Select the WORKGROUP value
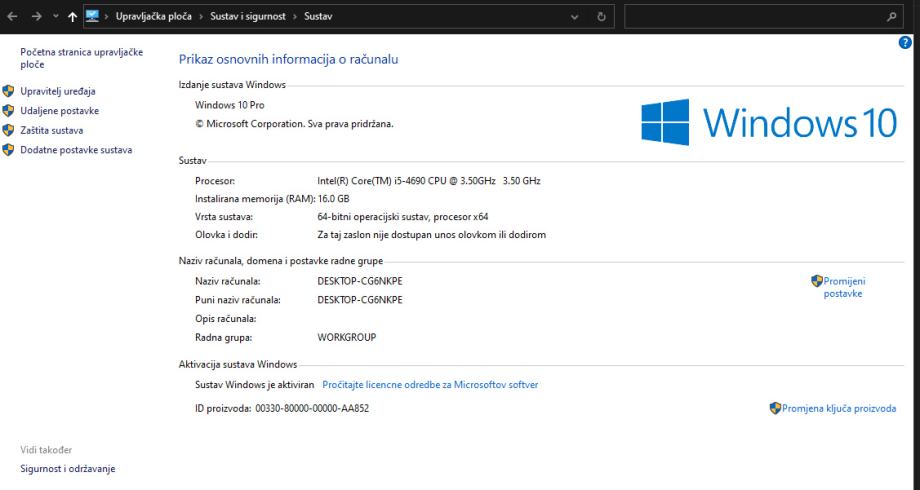 tap(347, 337)
